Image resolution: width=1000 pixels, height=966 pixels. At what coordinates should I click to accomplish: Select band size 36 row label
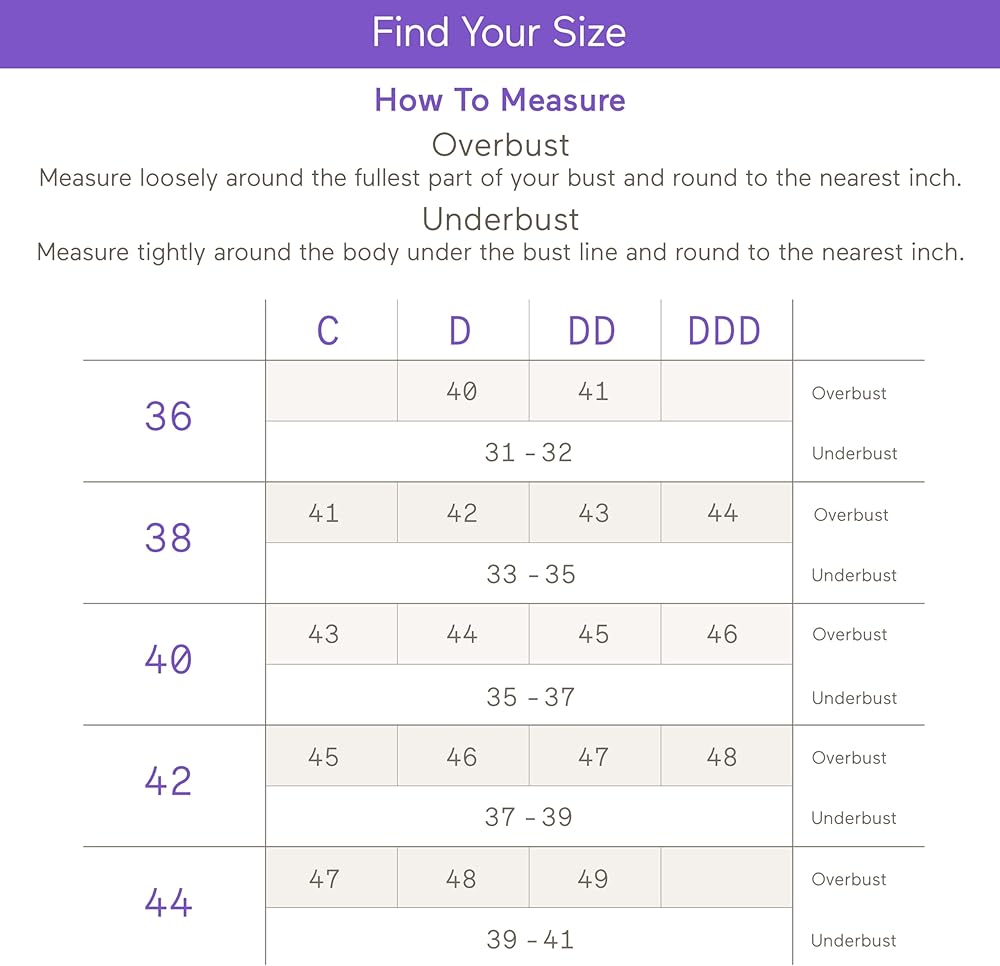(x=168, y=417)
